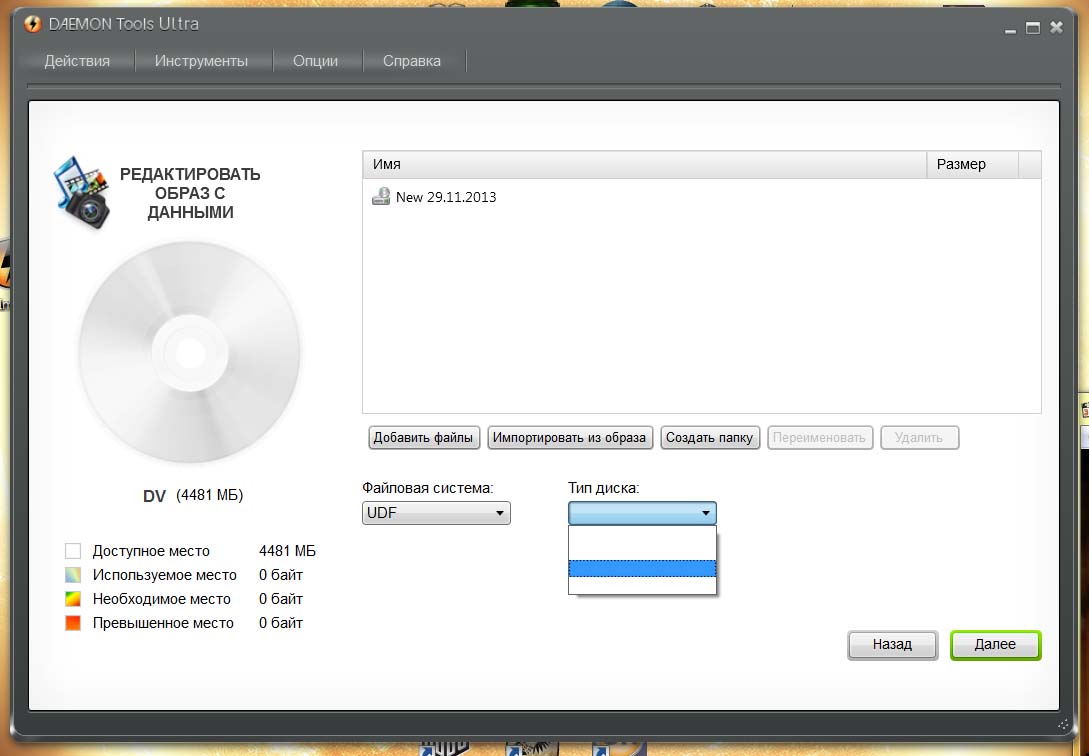Click the DAEMON Tools logo in title bar
The image size is (1089, 756).
[x=32, y=23]
